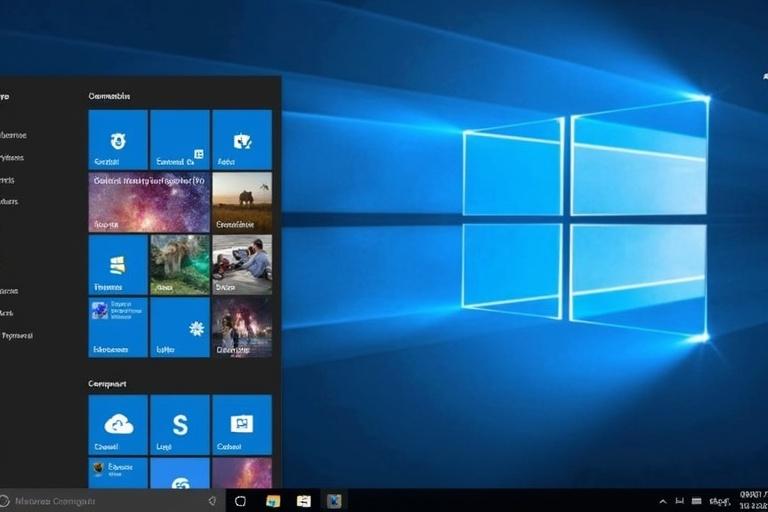Expand the hidden system tray icons chevron
The width and height of the screenshot is (768, 512).
pyautogui.click(x=663, y=501)
